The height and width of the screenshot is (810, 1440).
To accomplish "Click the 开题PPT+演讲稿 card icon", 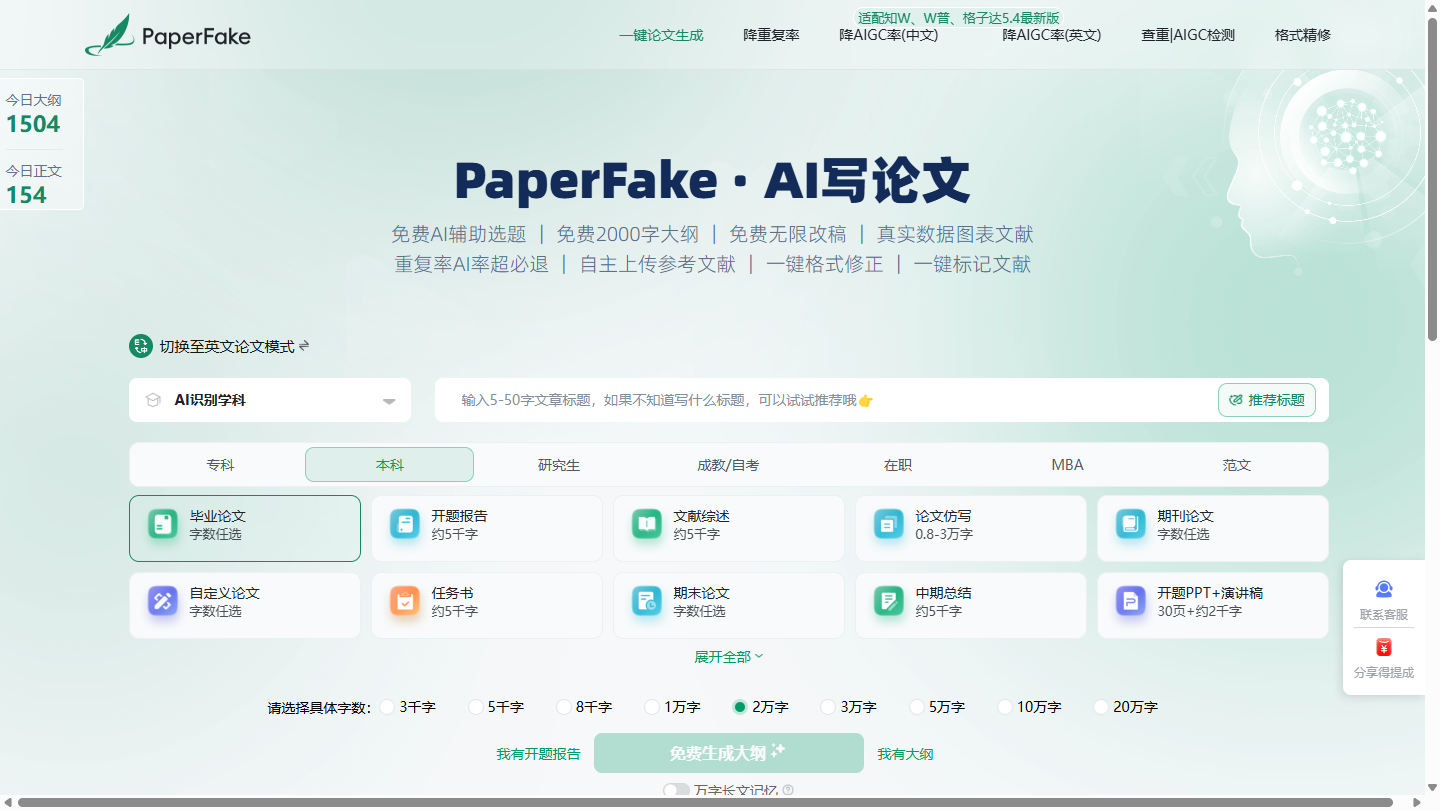I will point(1131,601).
